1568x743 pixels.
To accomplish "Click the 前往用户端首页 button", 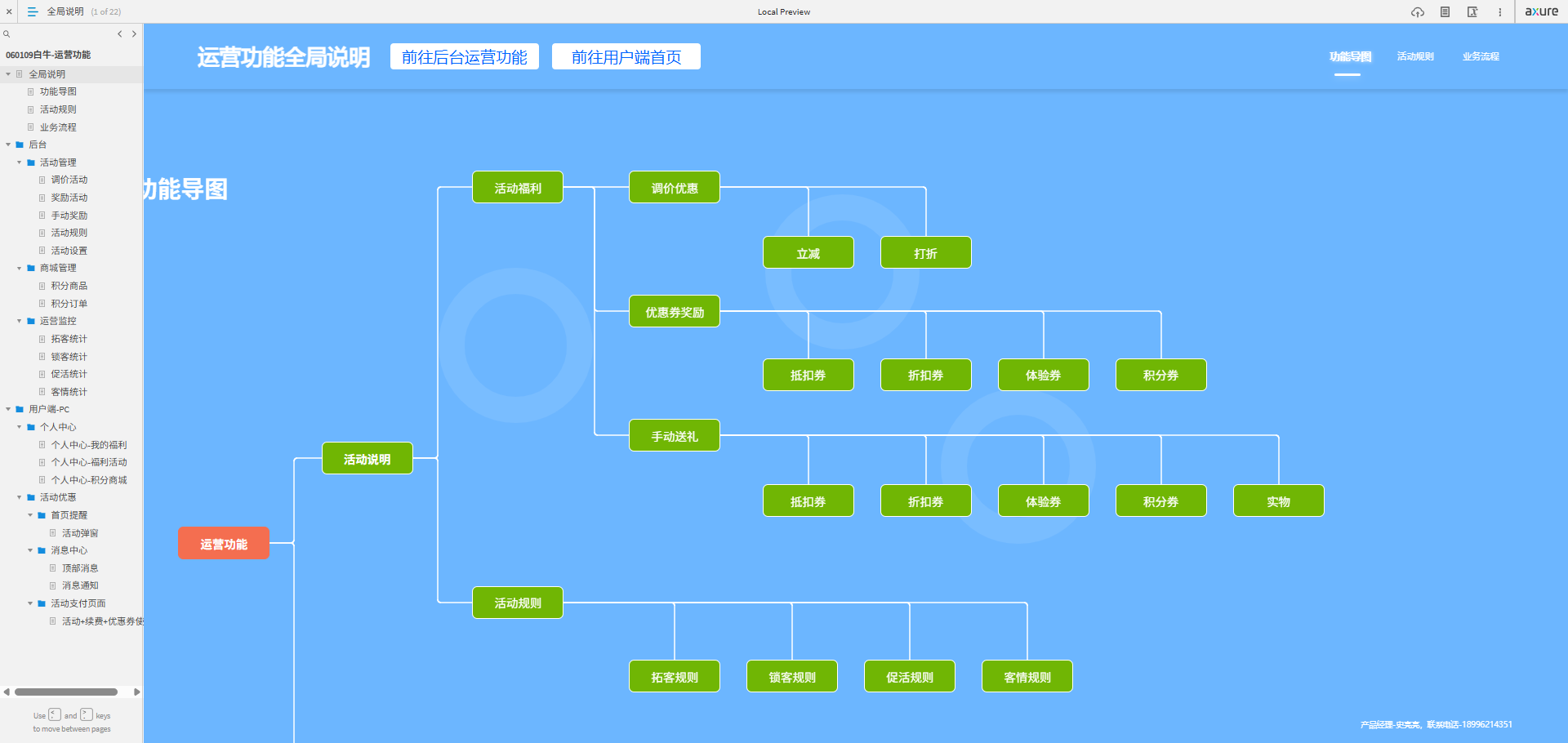I will (626, 57).
